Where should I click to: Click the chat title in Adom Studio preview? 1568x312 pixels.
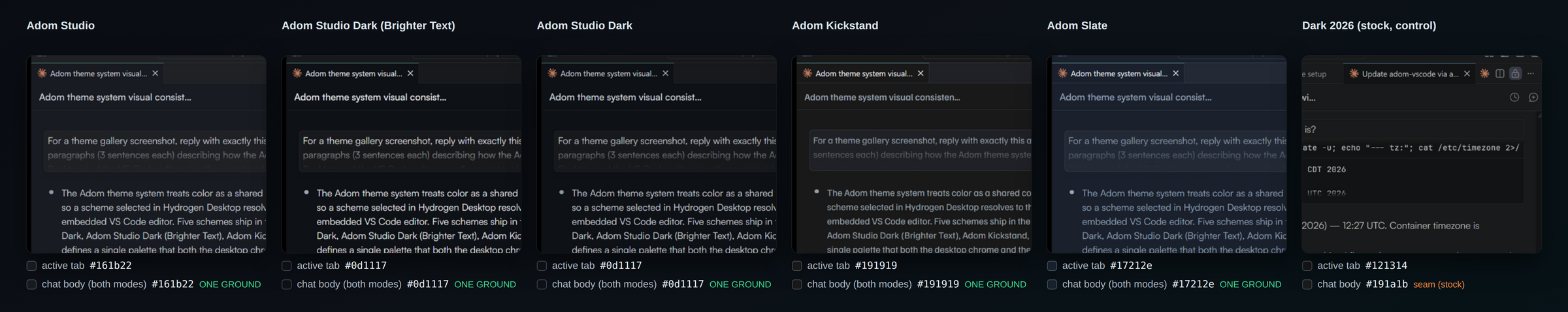115,97
